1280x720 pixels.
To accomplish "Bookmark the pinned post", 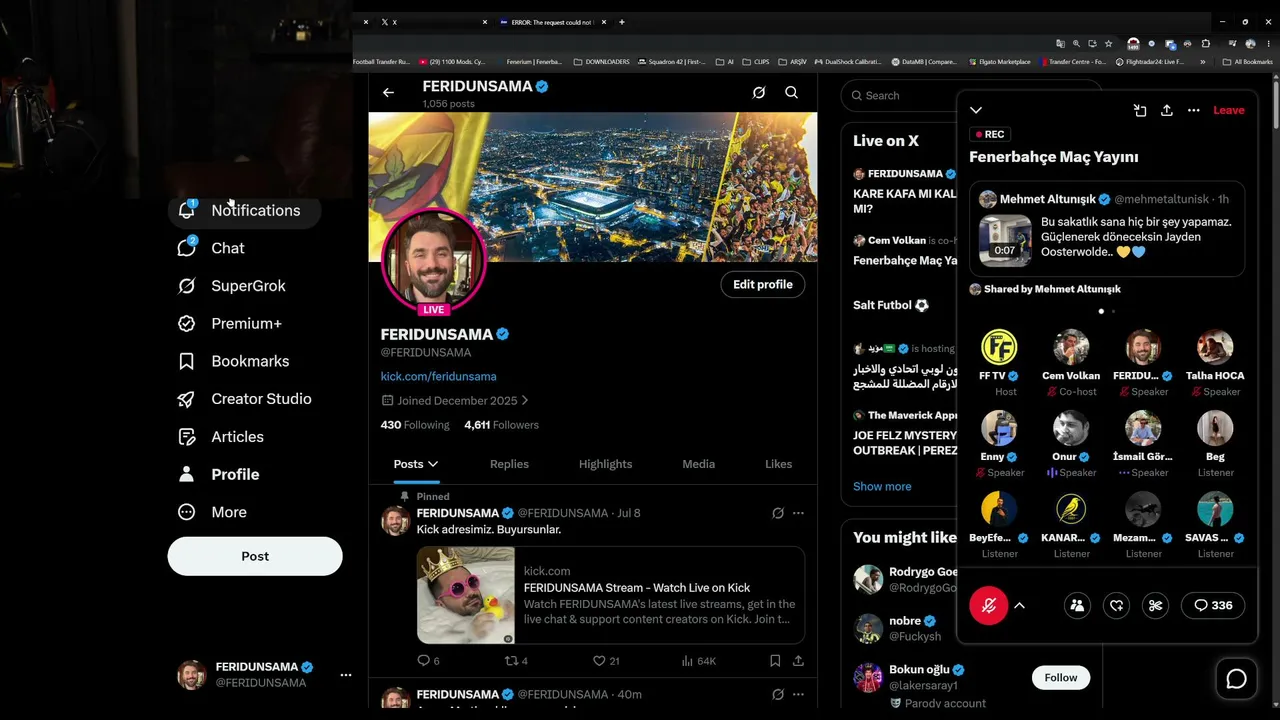I will click(x=775, y=661).
